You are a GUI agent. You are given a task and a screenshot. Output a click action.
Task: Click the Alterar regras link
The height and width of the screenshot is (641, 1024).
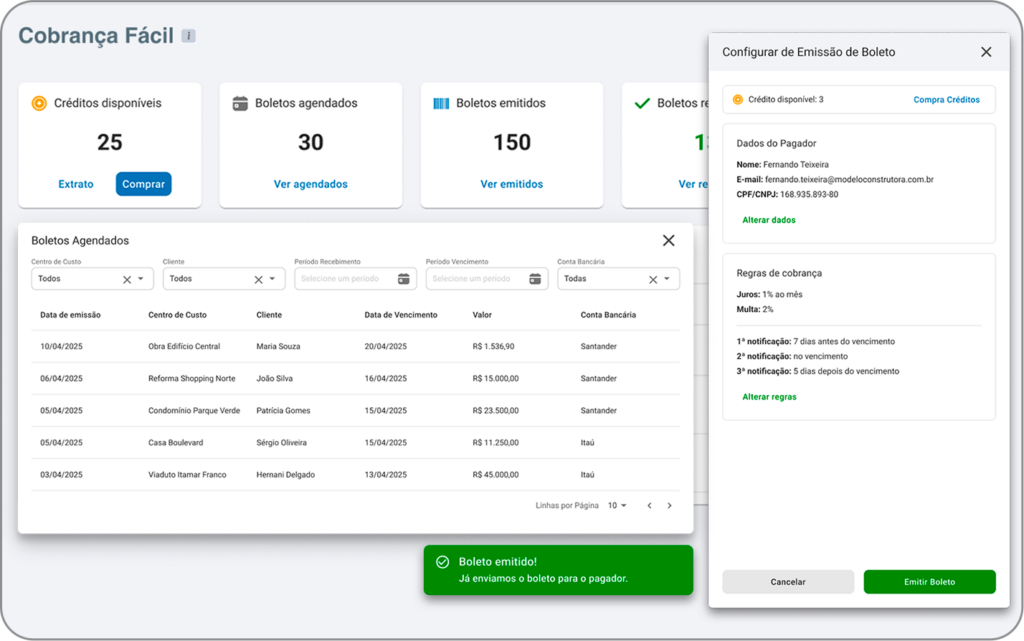(769, 397)
